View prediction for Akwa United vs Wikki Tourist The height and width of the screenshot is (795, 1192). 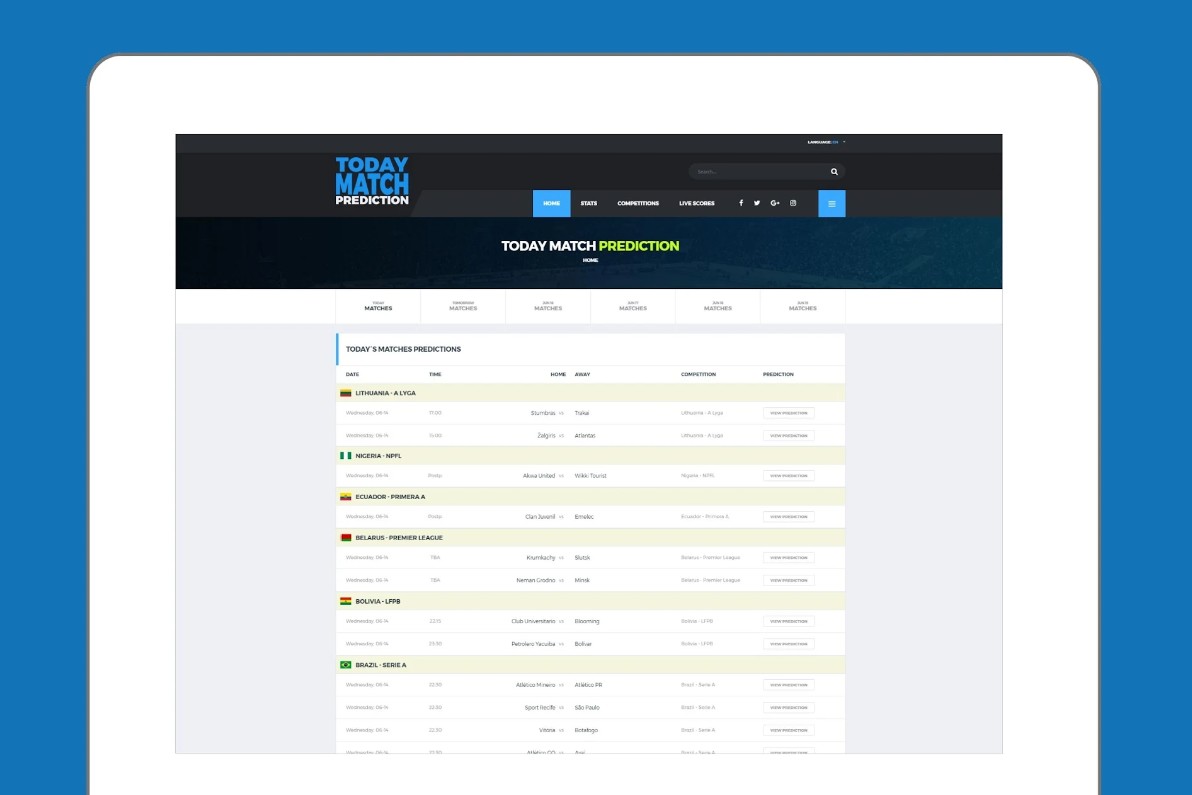pyautogui.click(x=788, y=476)
